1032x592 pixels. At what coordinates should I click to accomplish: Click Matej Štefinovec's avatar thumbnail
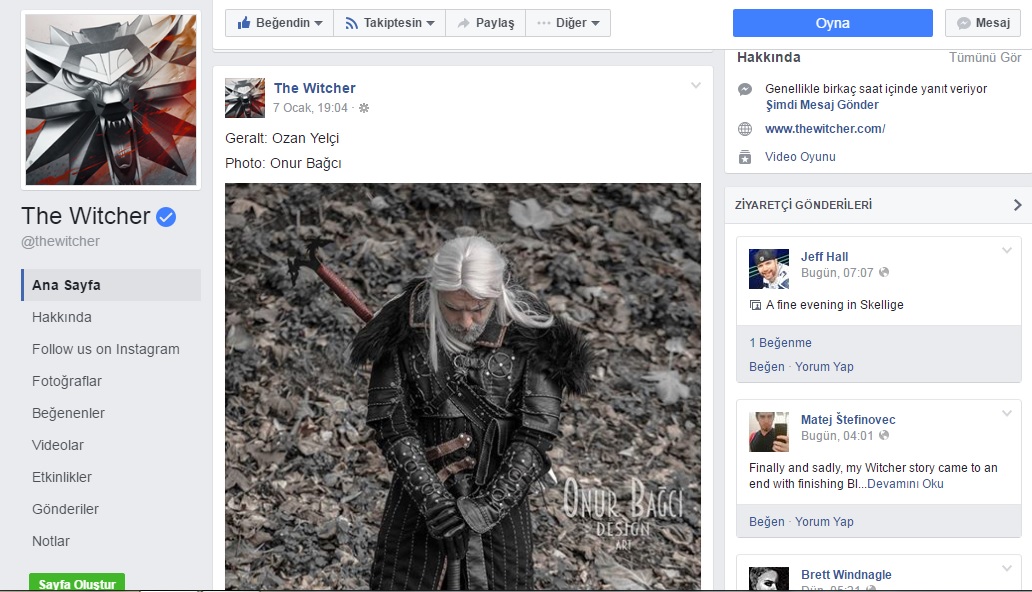pos(769,432)
